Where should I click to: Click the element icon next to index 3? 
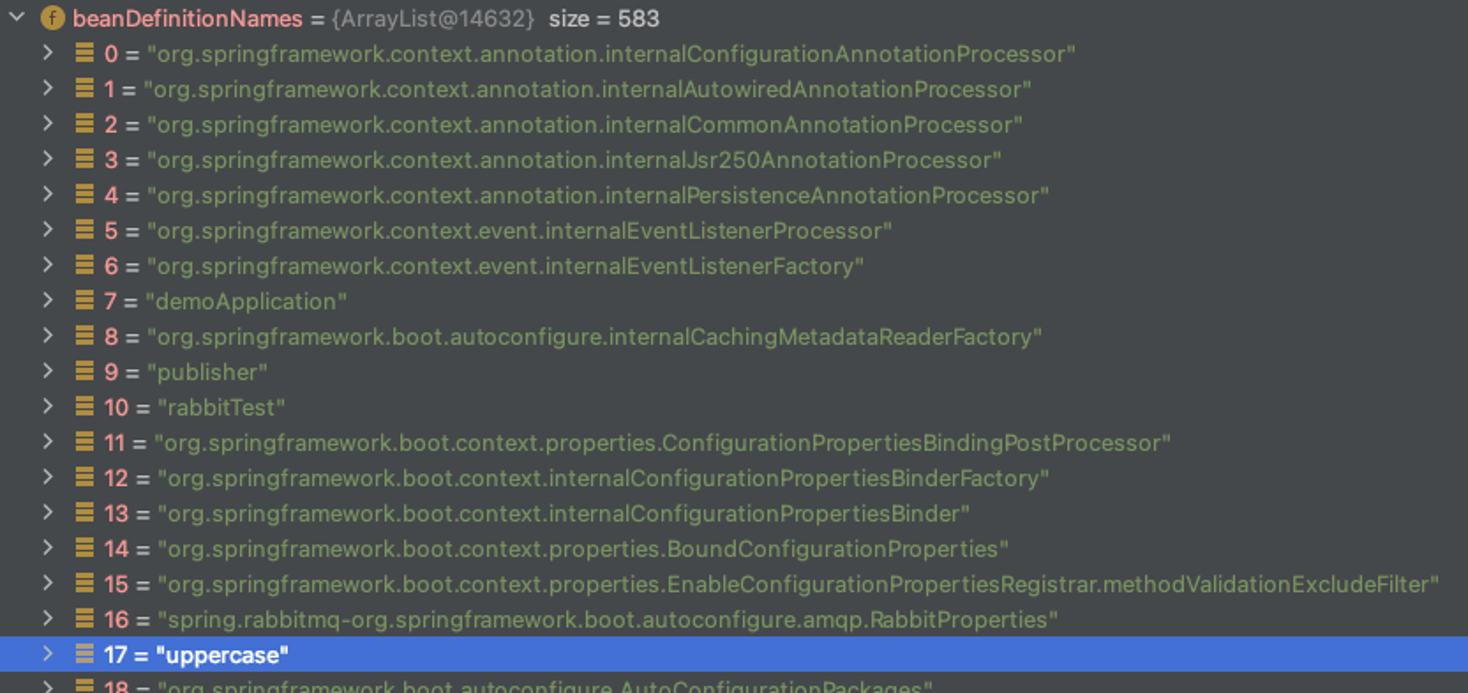[x=85, y=159]
